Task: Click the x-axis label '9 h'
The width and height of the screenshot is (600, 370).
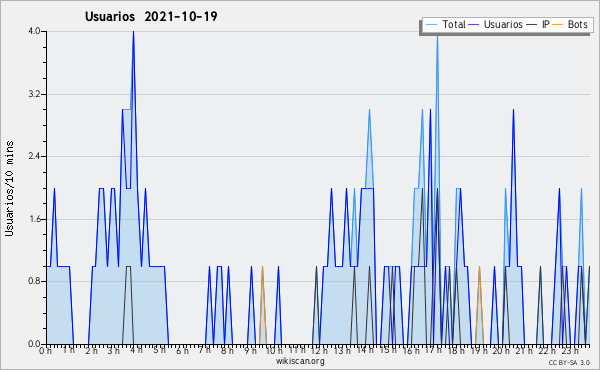Action: point(251,351)
